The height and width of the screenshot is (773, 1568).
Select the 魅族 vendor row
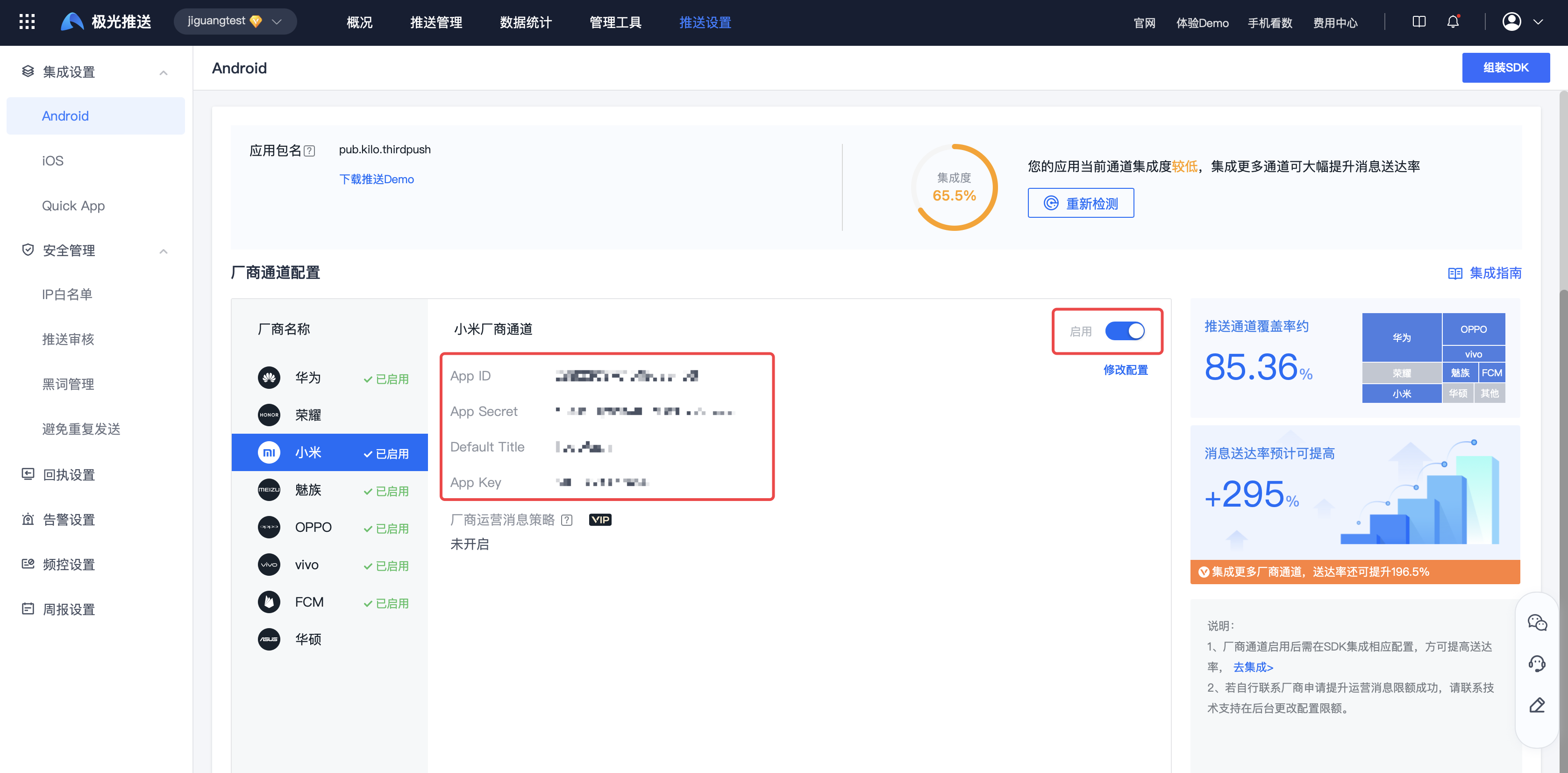(329, 489)
